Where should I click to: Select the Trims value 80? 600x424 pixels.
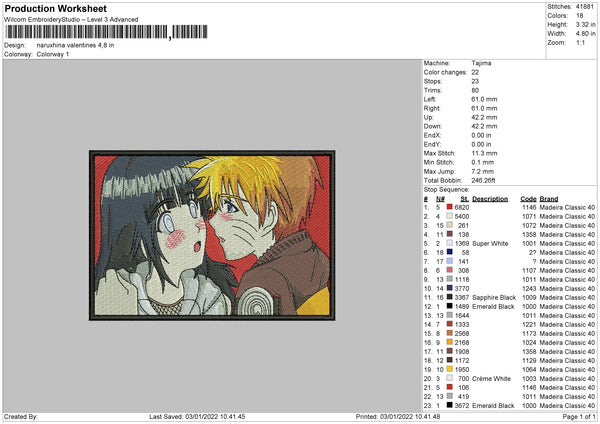(x=475, y=90)
